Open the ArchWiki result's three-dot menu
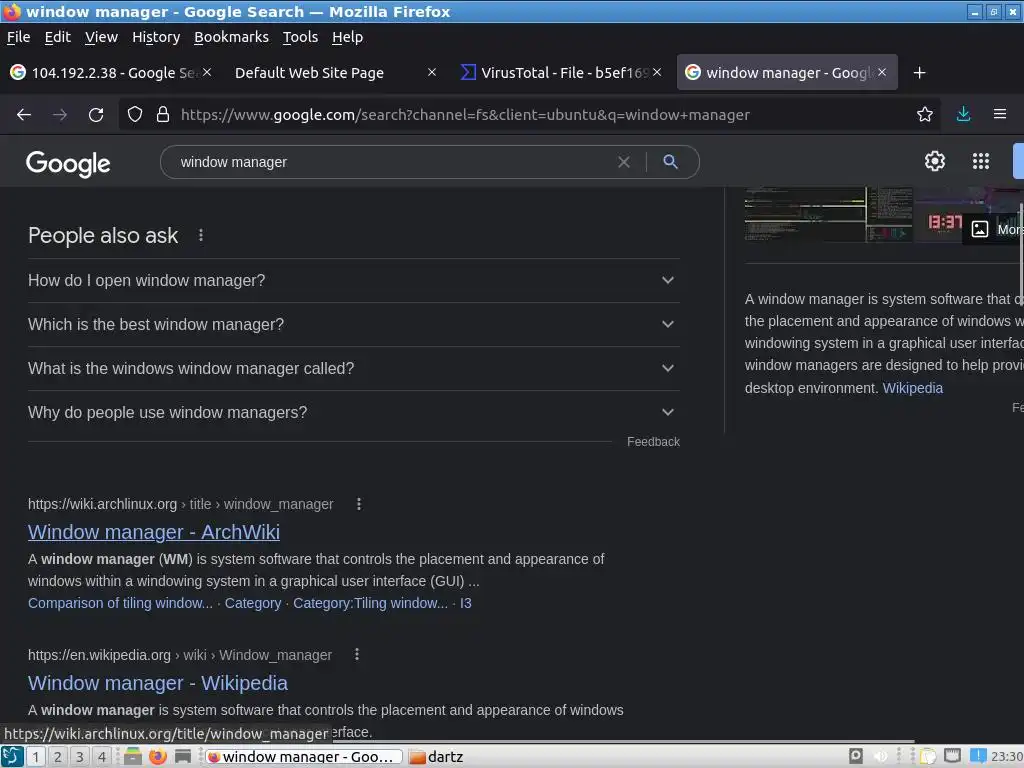The height and width of the screenshot is (768, 1024). click(359, 504)
